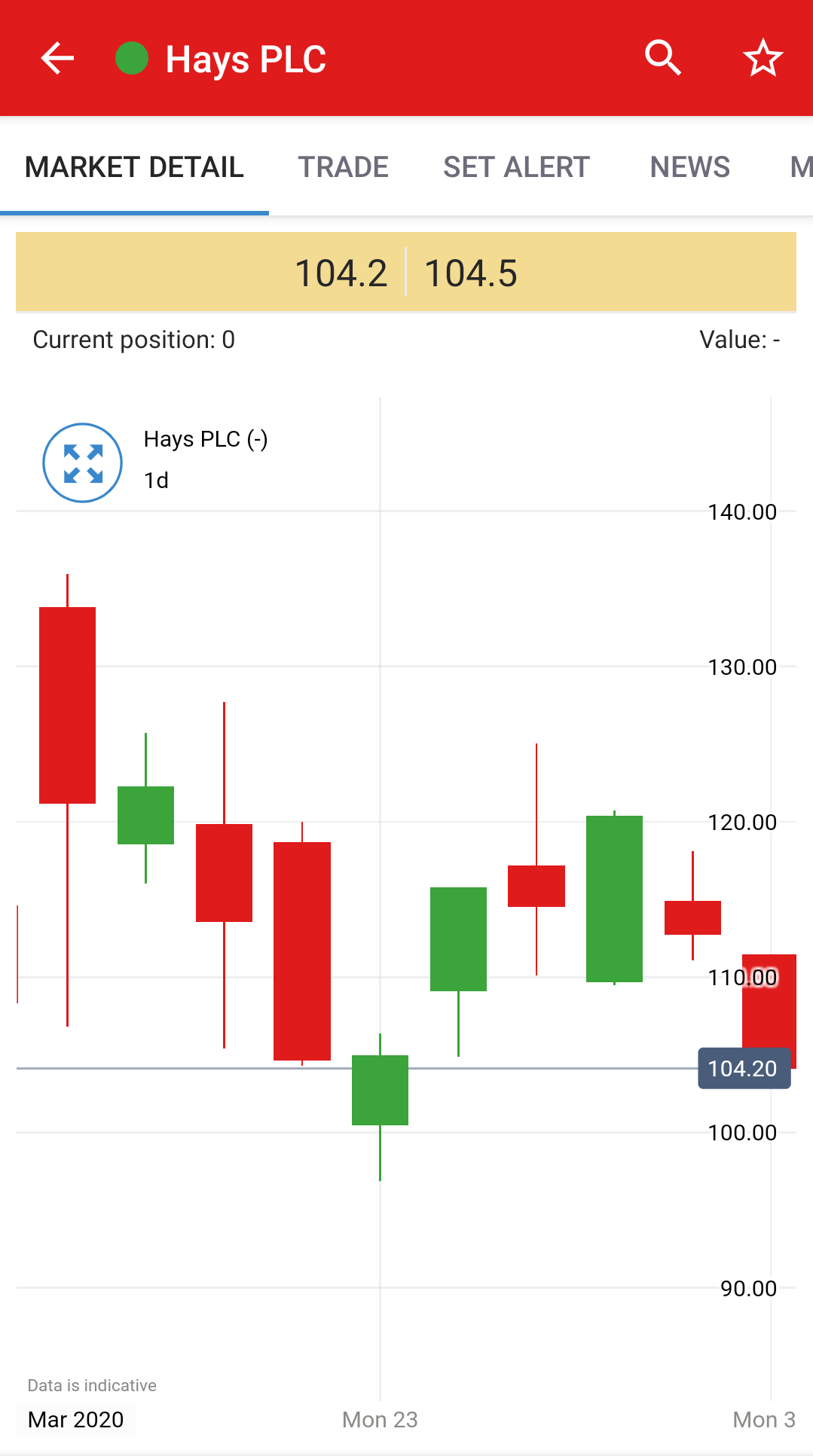The width and height of the screenshot is (813, 1456).
Task: Switch to the TRADE tab
Action: click(x=343, y=167)
